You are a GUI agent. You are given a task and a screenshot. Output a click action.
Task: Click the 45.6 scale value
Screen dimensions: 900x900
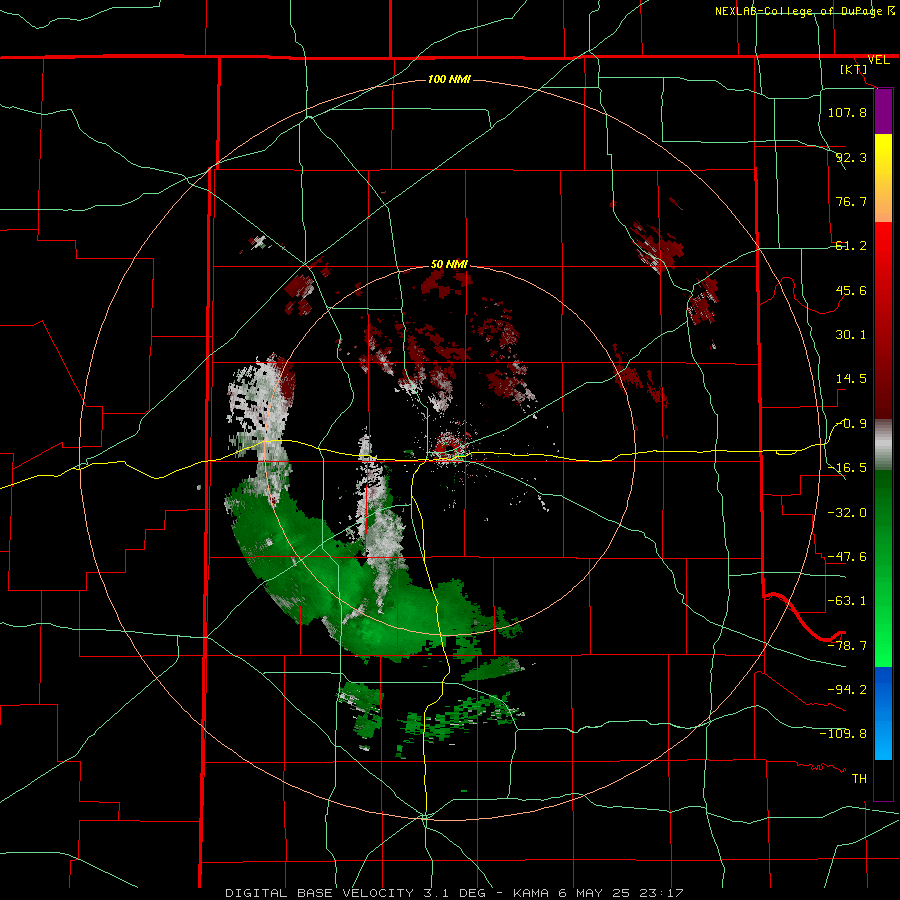coord(851,290)
